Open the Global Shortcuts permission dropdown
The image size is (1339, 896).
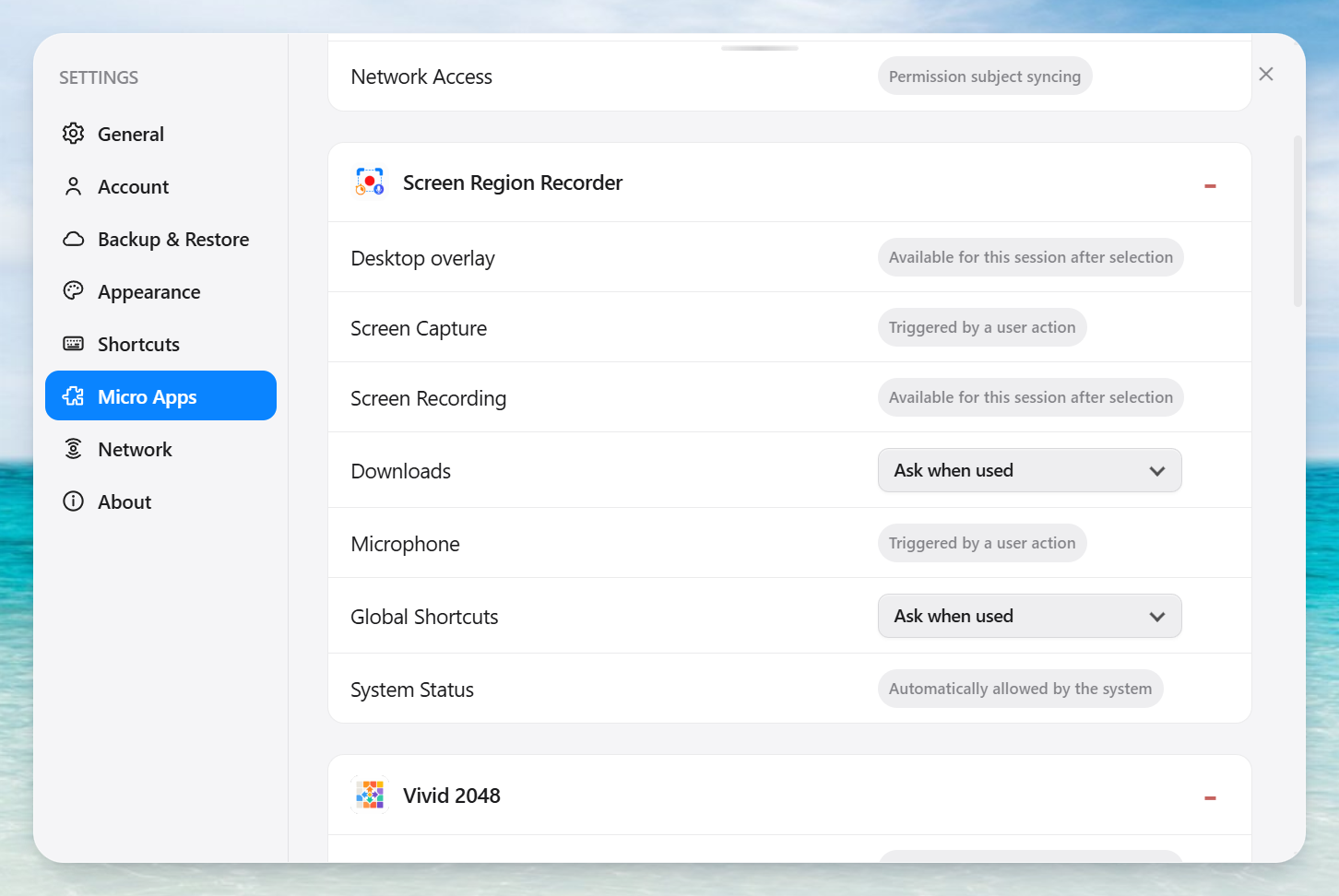coord(1029,616)
